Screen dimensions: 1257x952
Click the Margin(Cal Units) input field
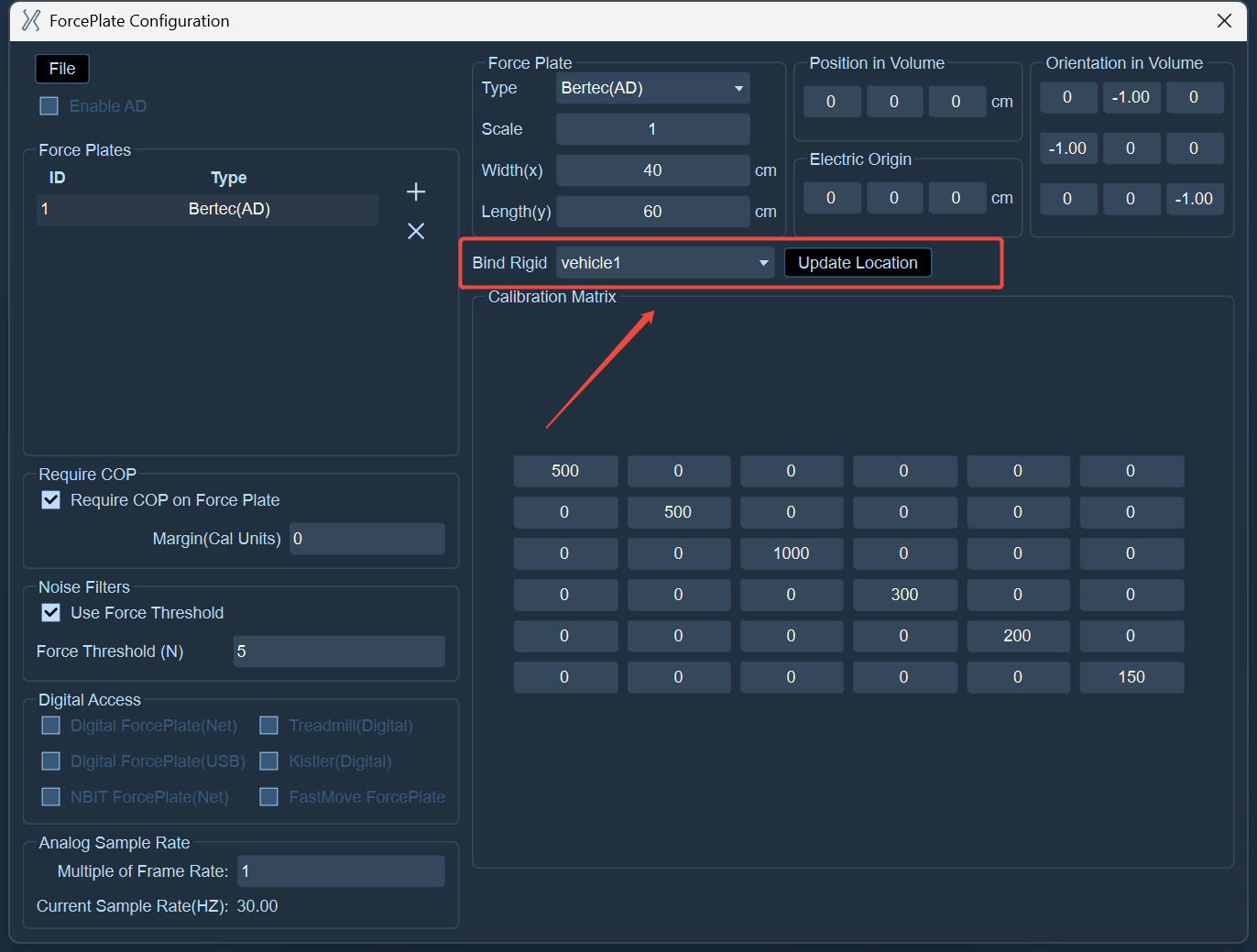(367, 539)
